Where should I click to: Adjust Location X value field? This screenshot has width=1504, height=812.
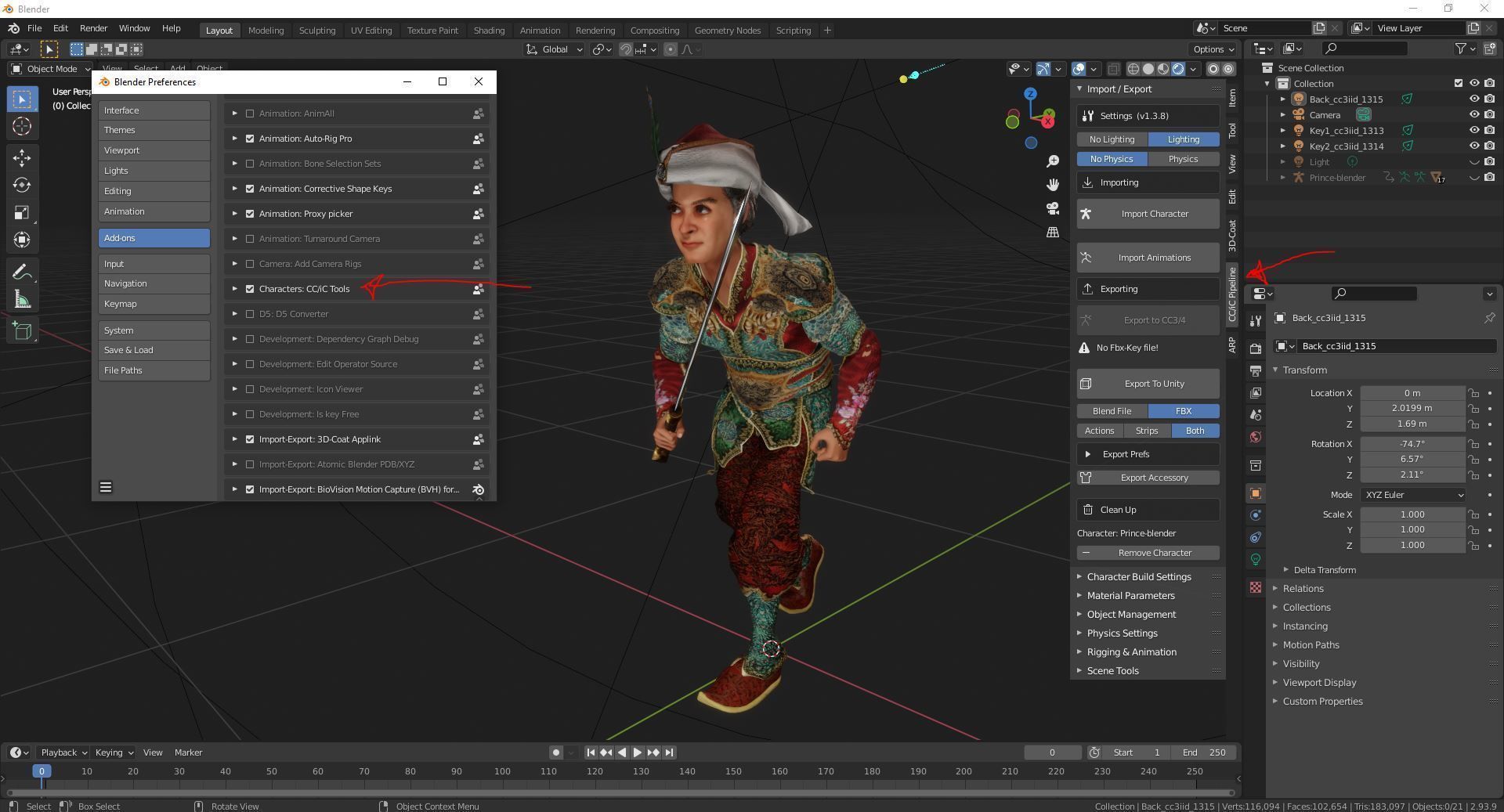coord(1412,393)
